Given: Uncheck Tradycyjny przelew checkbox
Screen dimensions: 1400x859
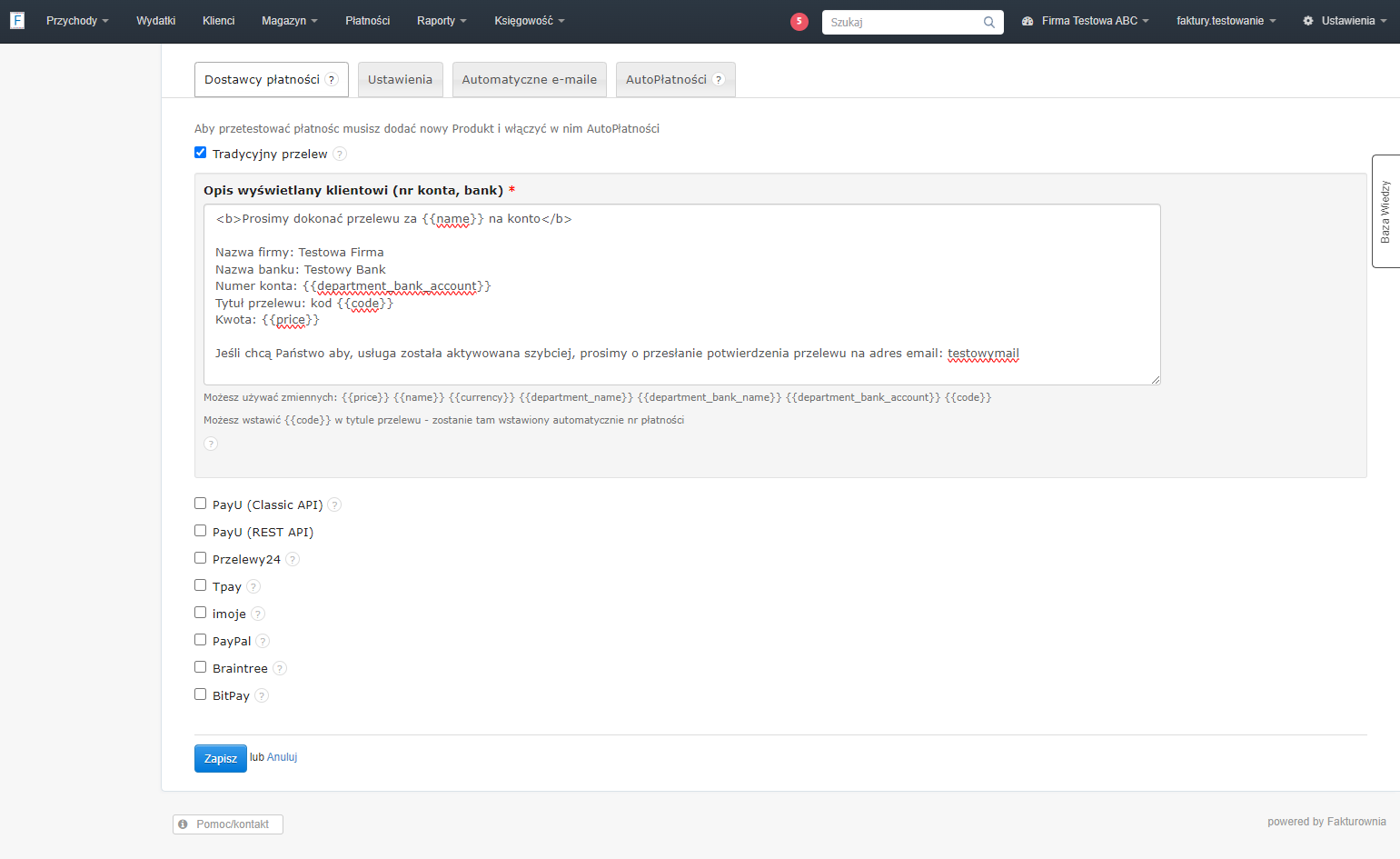Looking at the screenshot, I should click(201, 153).
